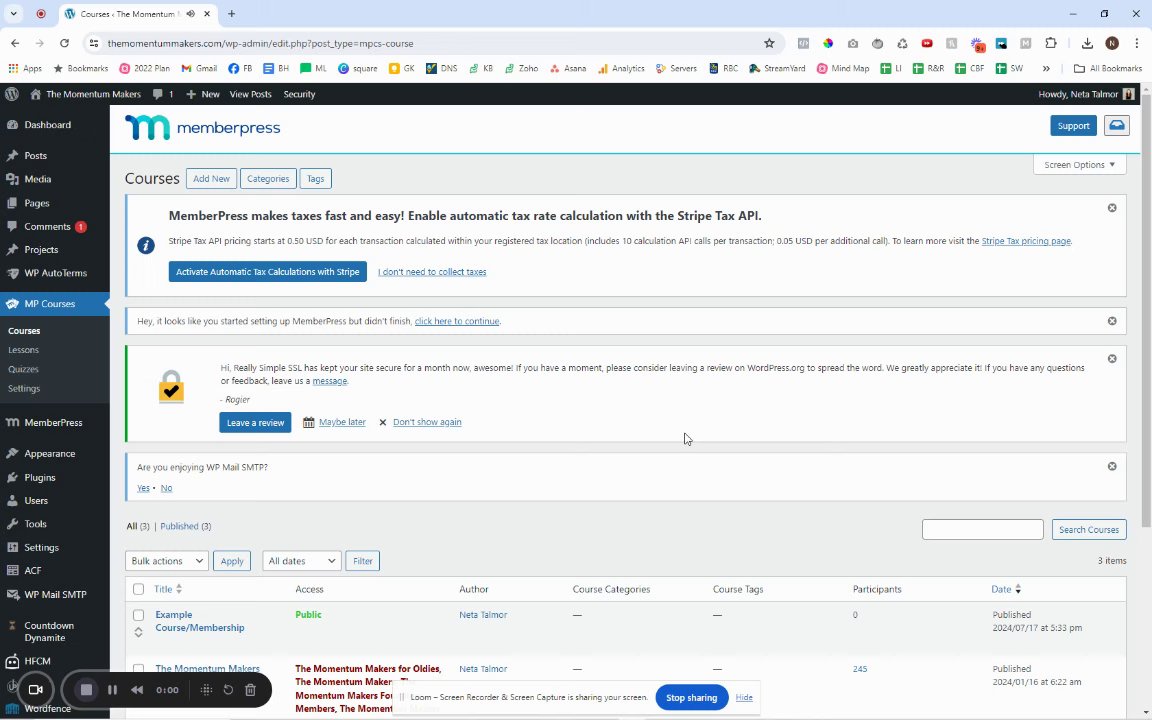Click Leave a review button

pyautogui.click(x=255, y=422)
